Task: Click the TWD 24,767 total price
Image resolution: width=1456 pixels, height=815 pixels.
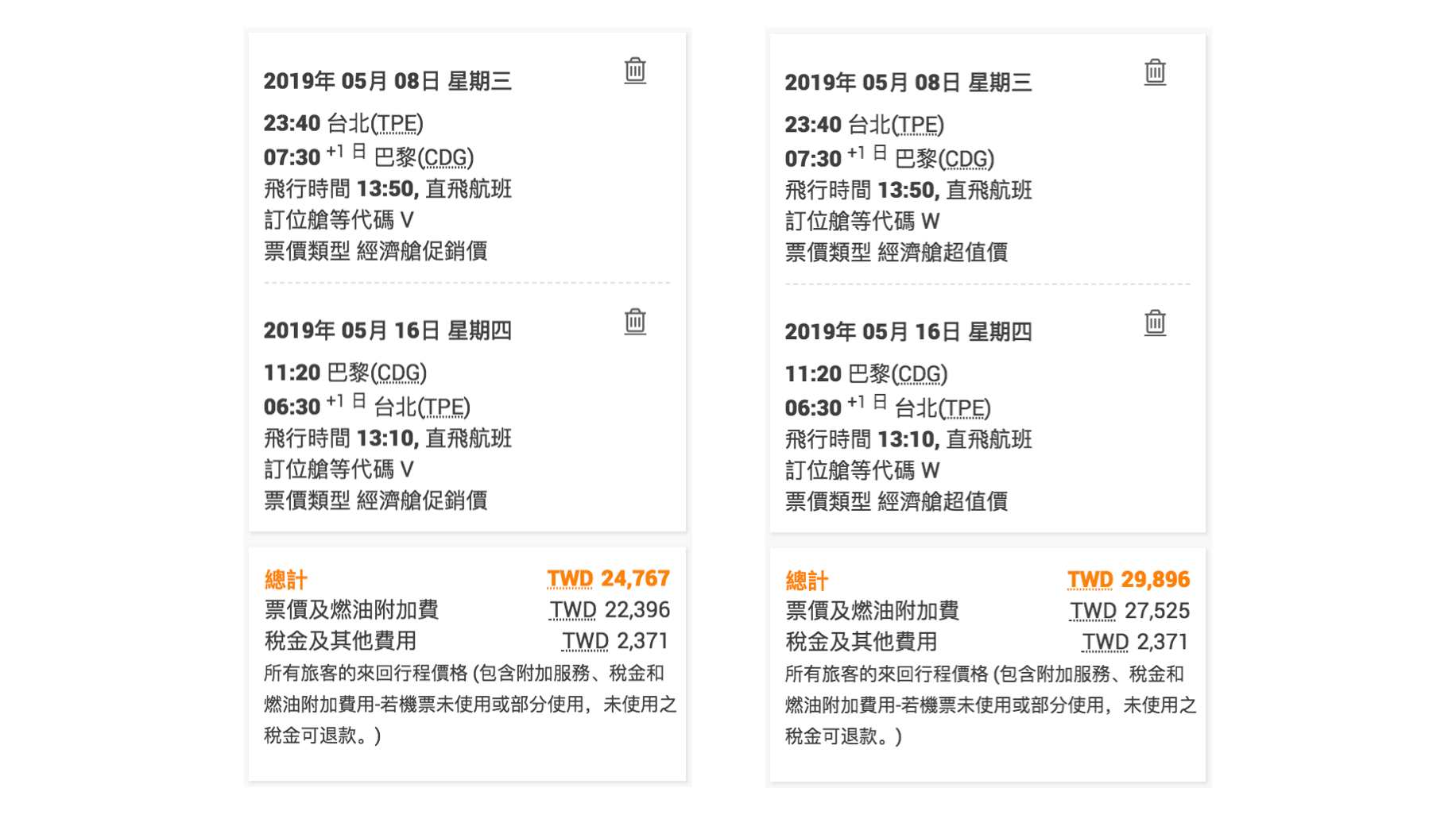Action: click(608, 579)
